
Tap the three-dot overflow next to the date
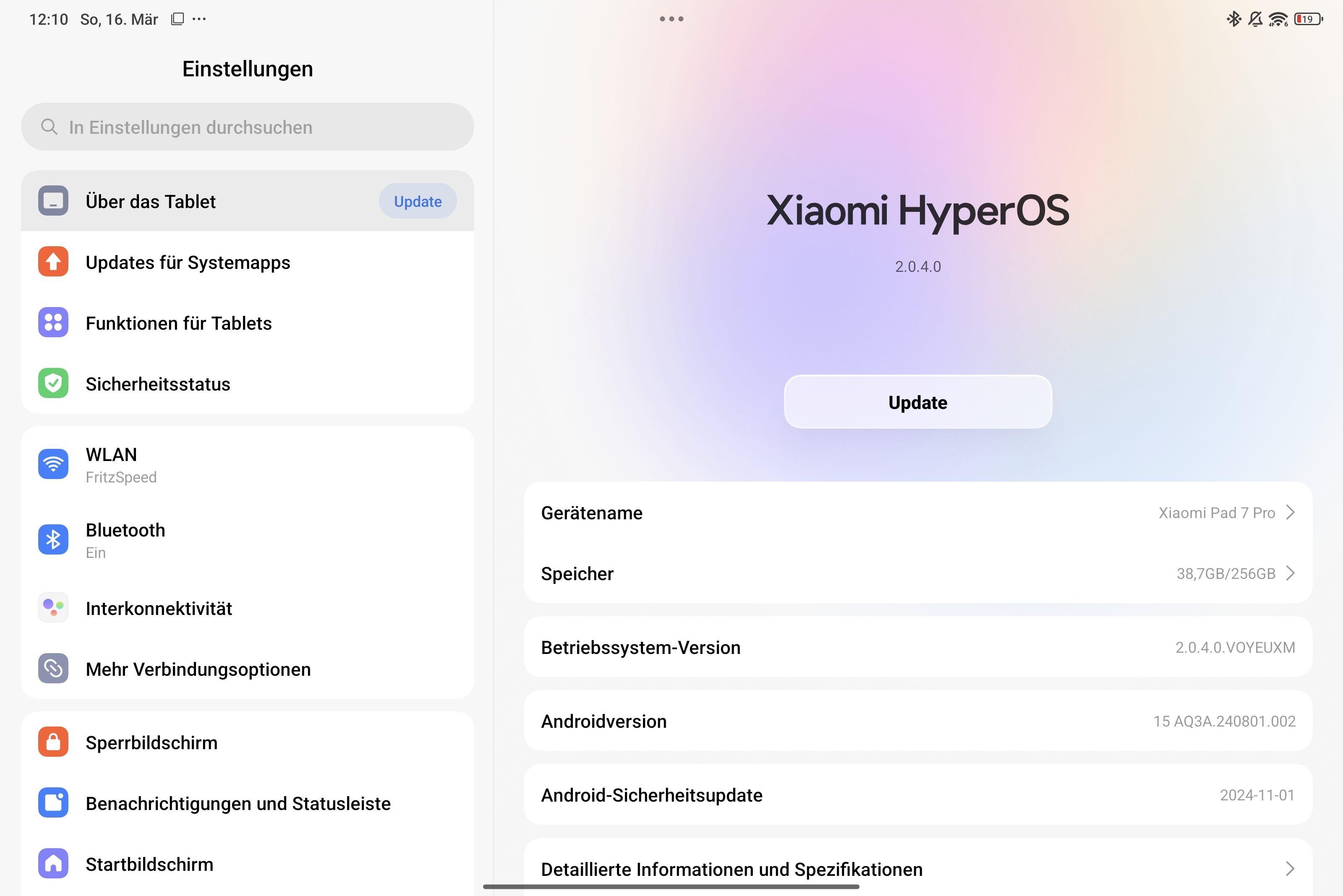pyautogui.click(x=199, y=19)
